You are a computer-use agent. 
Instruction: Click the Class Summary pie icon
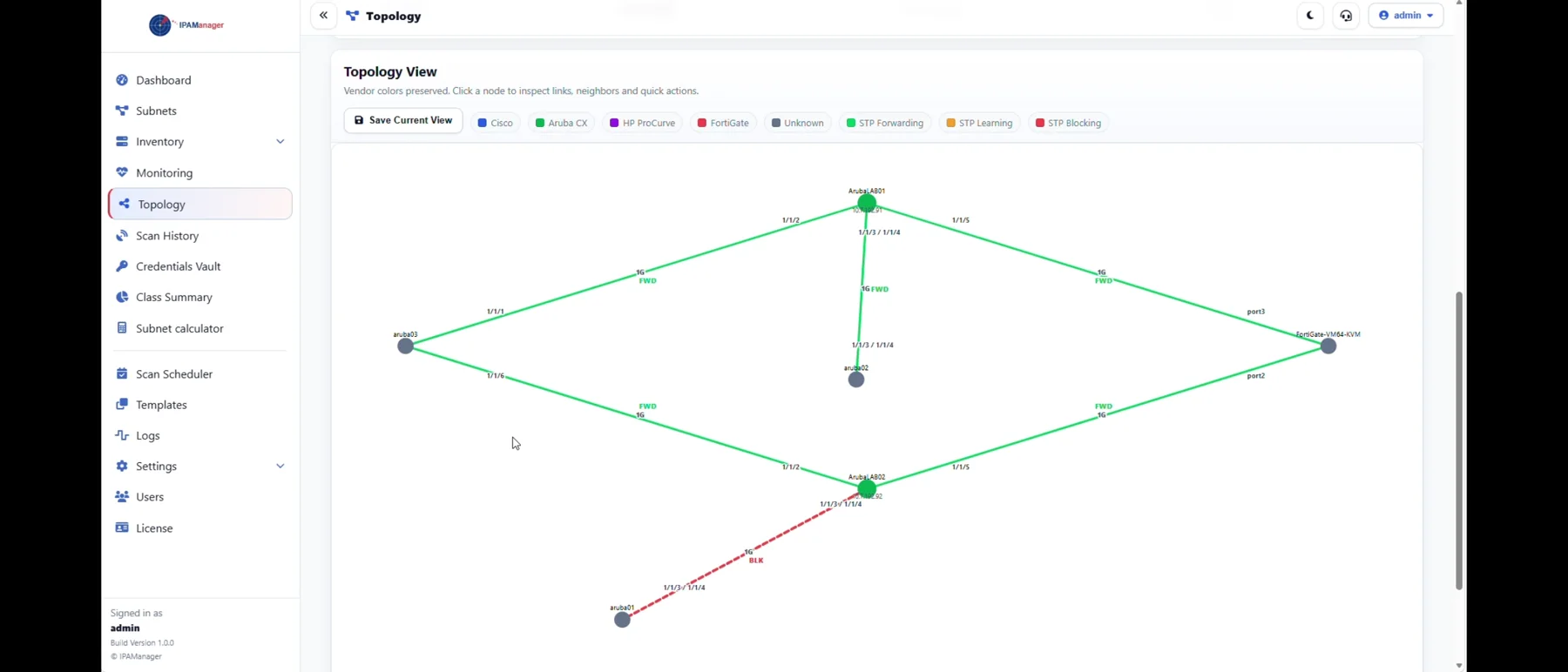[122, 297]
